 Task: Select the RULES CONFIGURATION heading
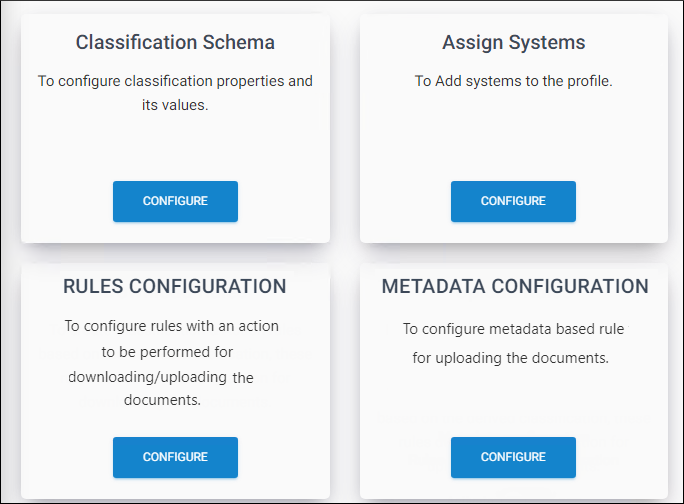pyautogui.click(x=175, y=286)
